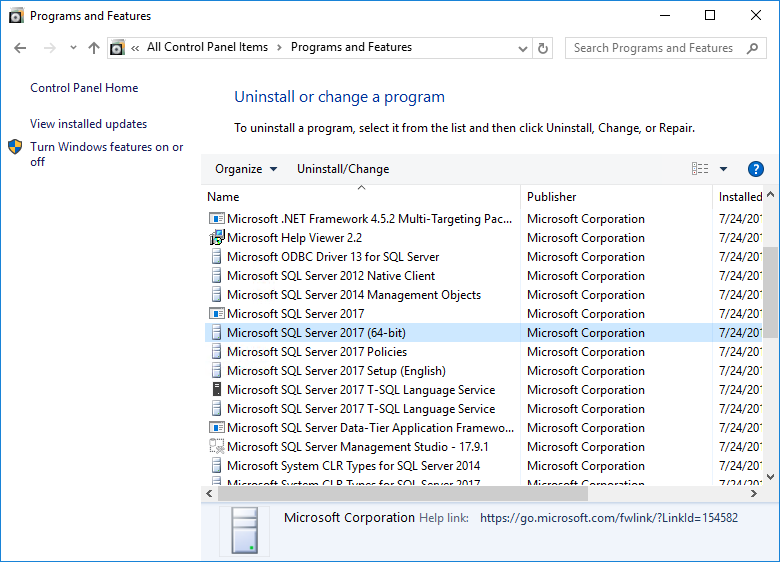Click icon of SQL Server 2017 Policies

click(x=216, y=352)
